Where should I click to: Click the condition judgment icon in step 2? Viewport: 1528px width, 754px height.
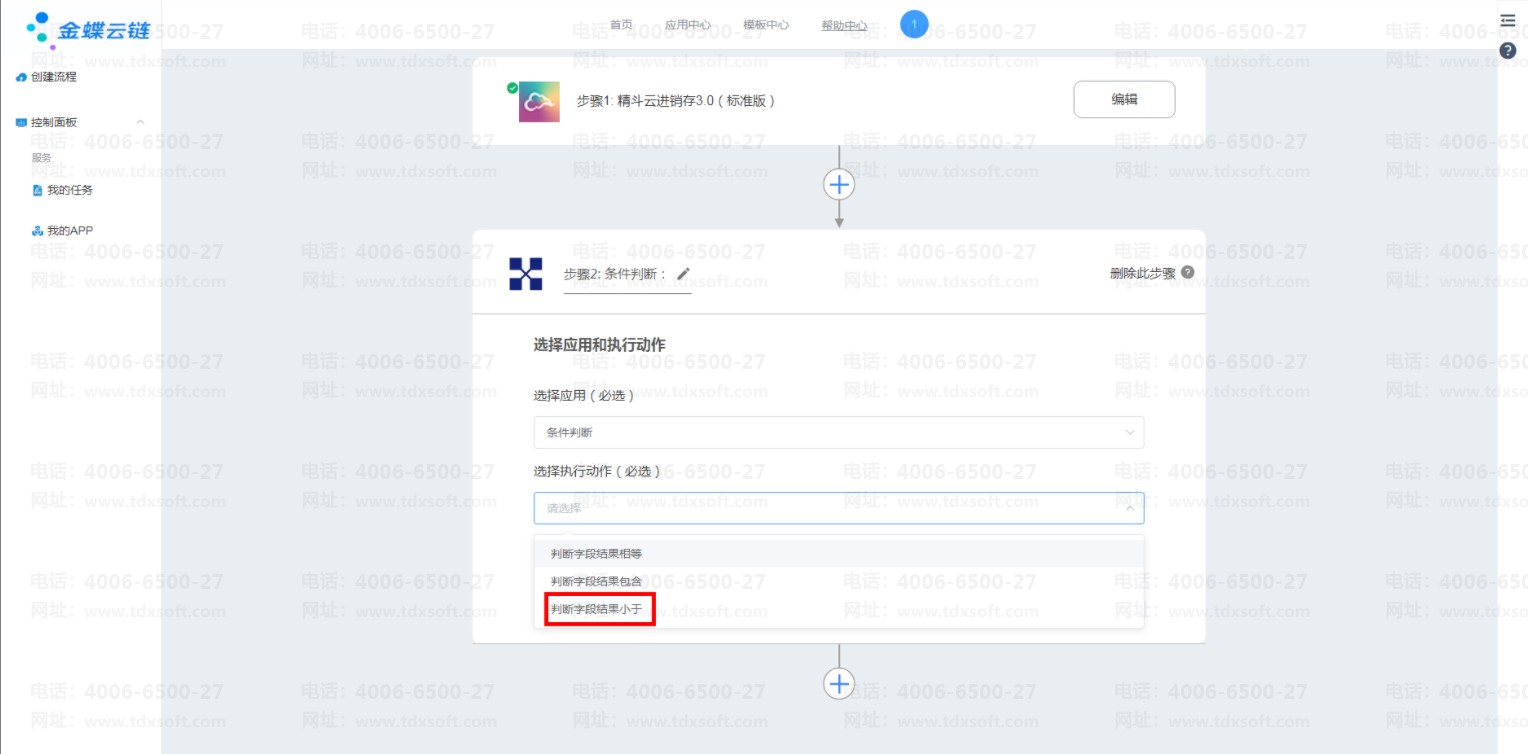point(526,273)
